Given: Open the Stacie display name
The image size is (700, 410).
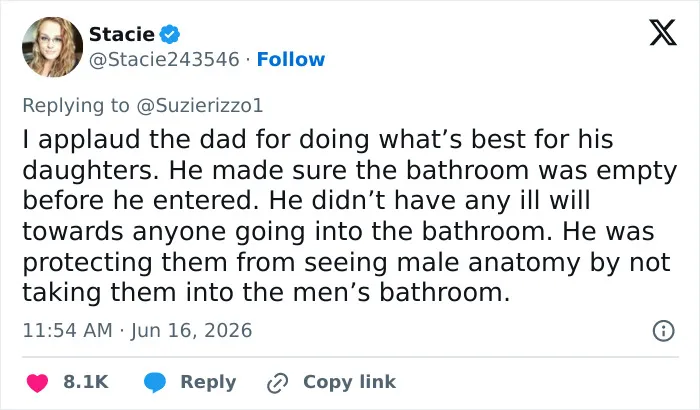Looking at the screenshot, I should coord(122,34).
